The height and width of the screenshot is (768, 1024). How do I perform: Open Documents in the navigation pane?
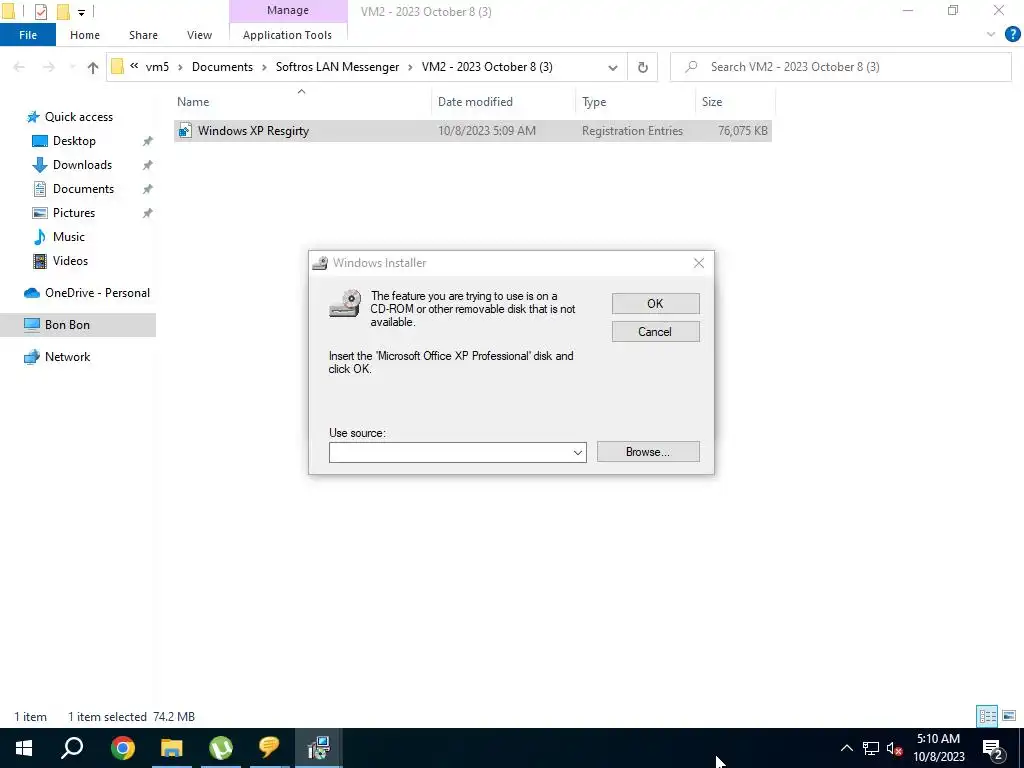[83, 189]
